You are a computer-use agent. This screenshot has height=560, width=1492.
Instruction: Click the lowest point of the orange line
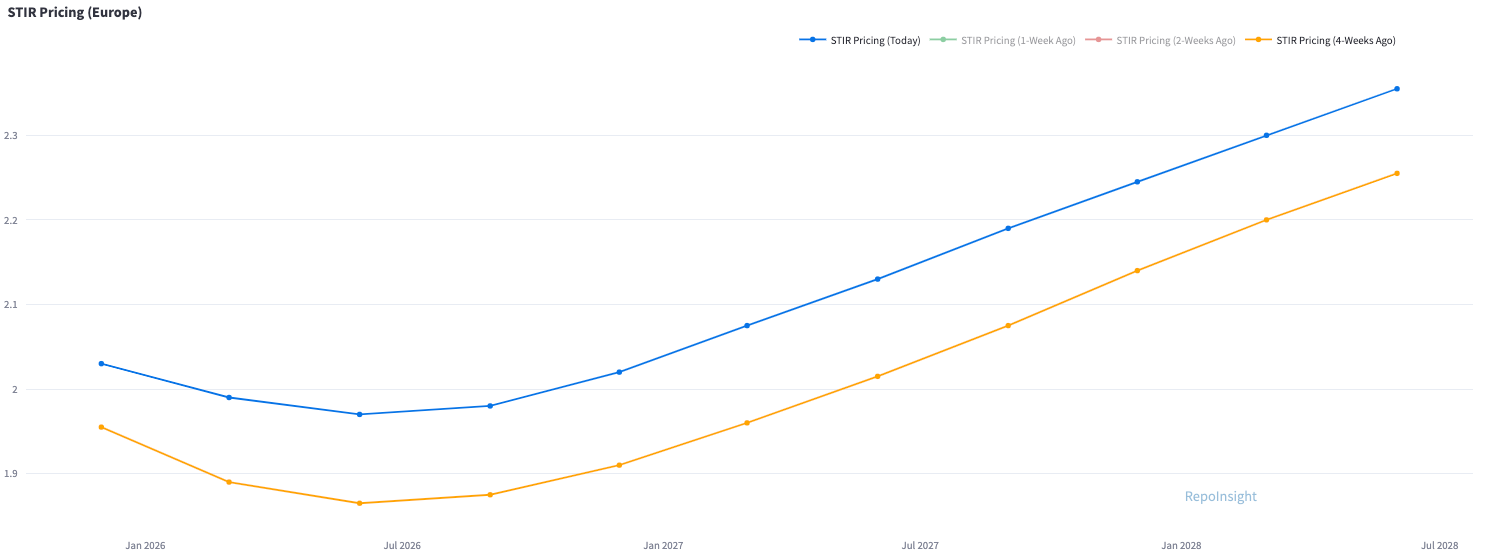(x=360, y=503)
